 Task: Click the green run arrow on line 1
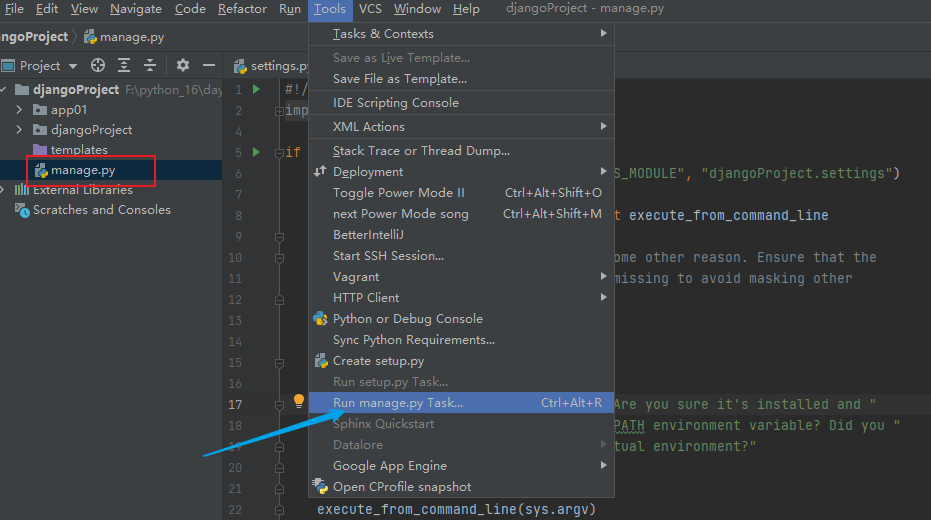[256, 90]
